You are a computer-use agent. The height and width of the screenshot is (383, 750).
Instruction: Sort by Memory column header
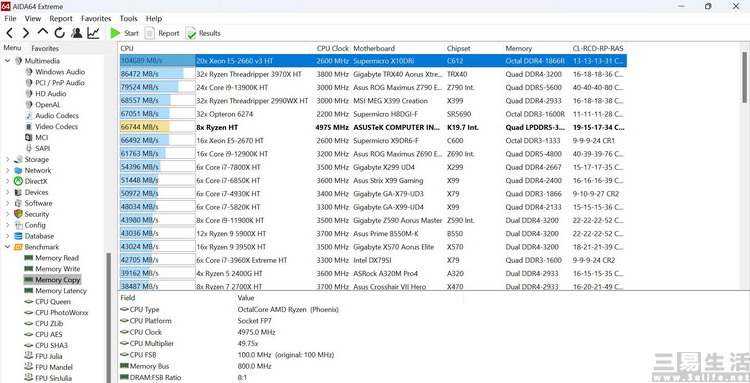coord(537,48)
